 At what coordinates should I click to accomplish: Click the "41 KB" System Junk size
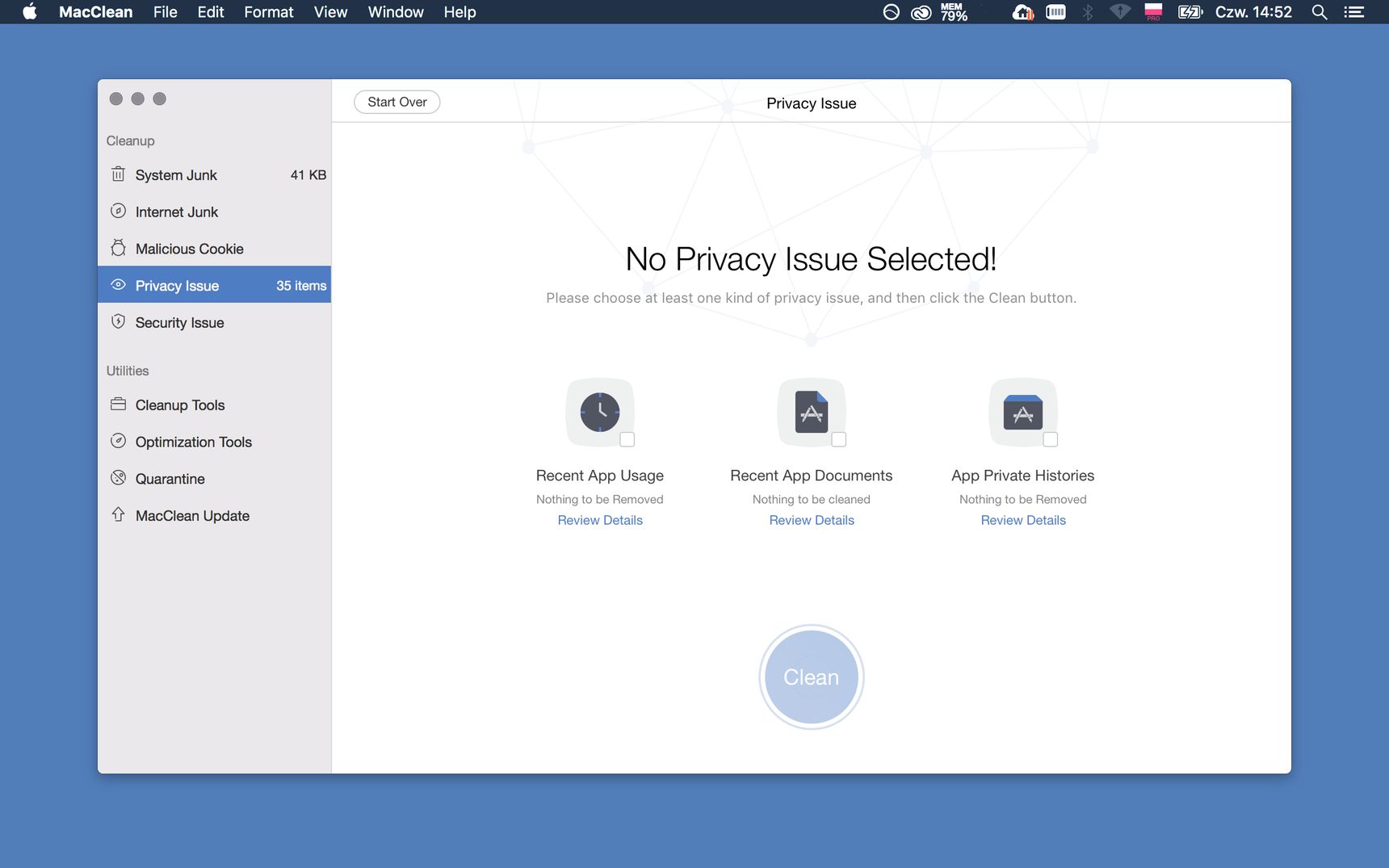pos(308,174)
